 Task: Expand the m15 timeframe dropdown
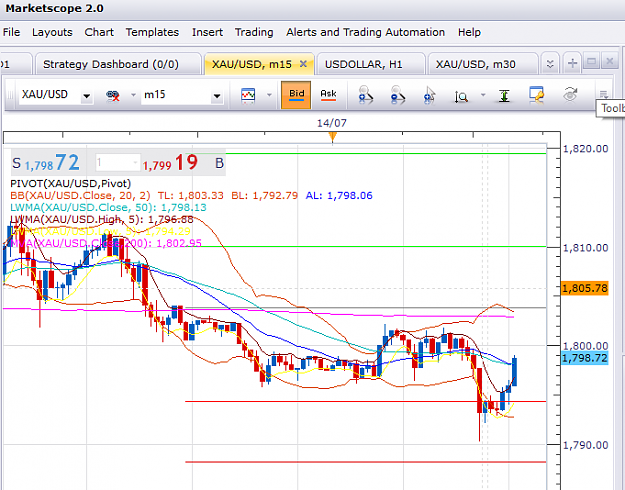click(x=217, y=96)
